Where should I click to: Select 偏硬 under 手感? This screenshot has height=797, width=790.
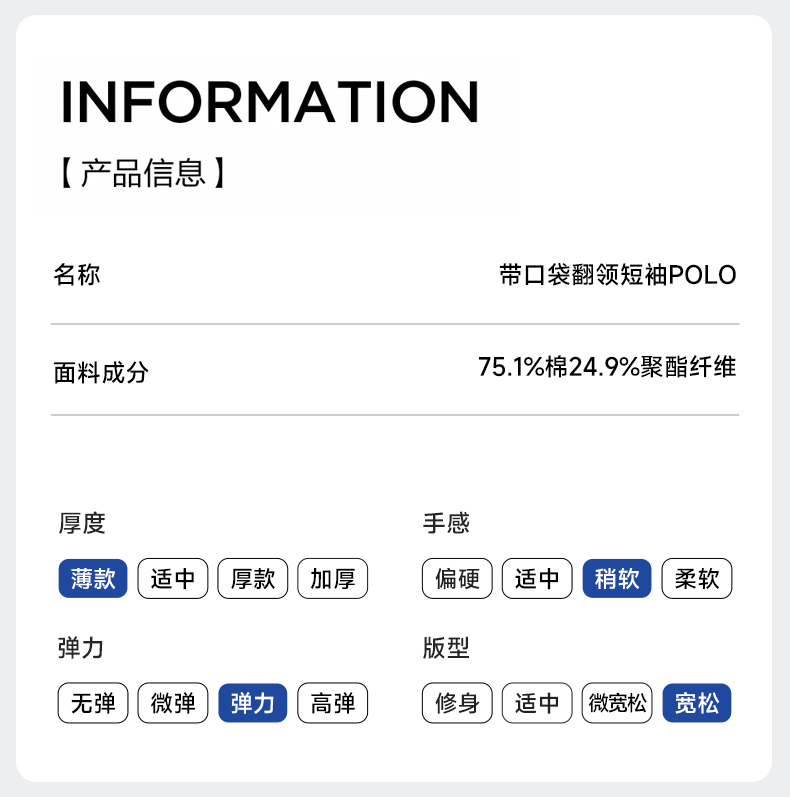tap(458, 579)
